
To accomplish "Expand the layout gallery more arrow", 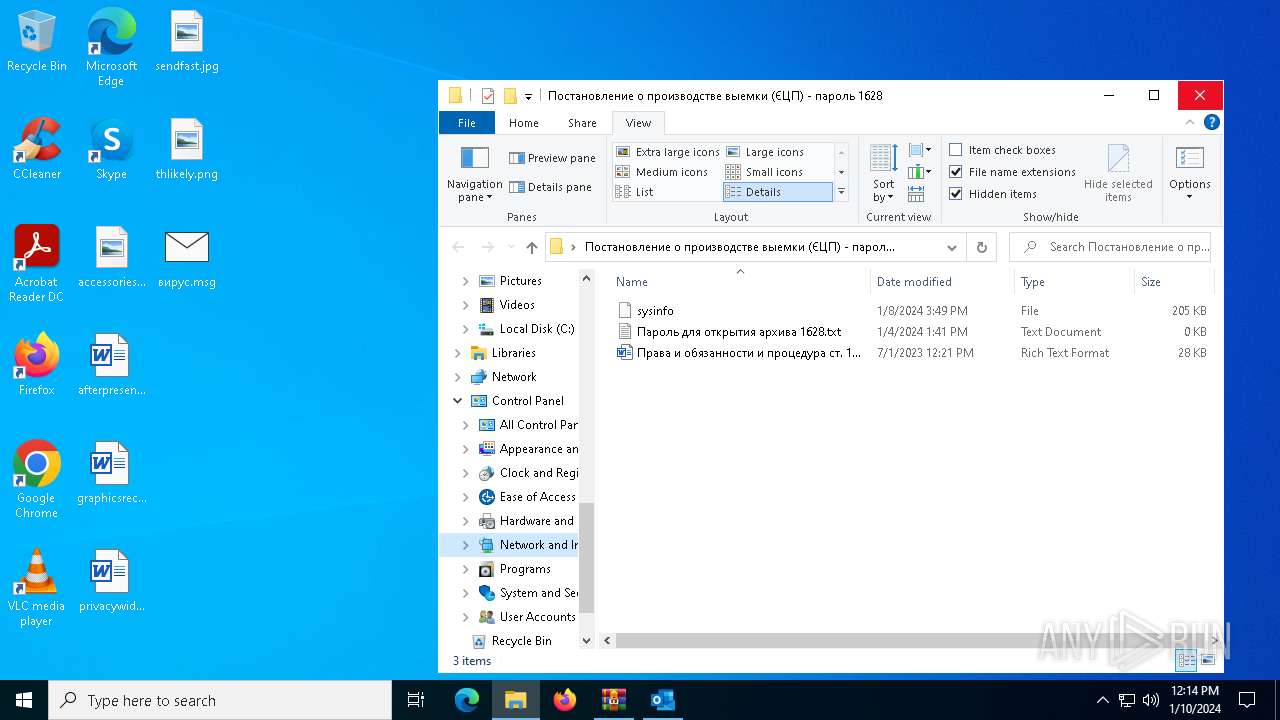I will pos(841,192).
